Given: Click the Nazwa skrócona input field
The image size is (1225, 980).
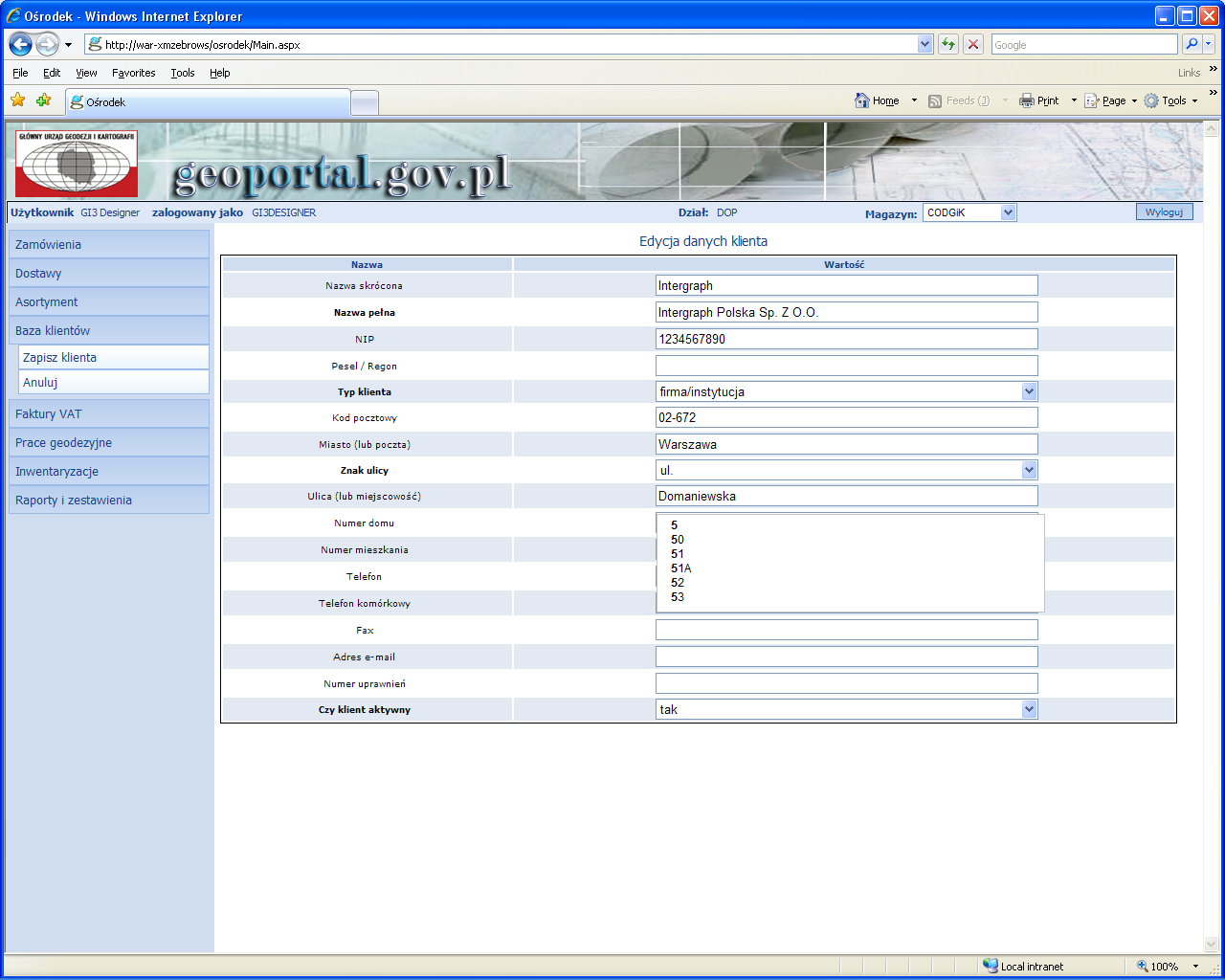Looking at the screenshot, I should tap(846, 285).
